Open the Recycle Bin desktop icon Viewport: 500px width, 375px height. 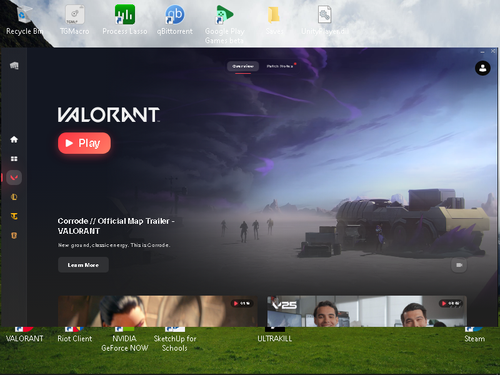coord(25,20)
